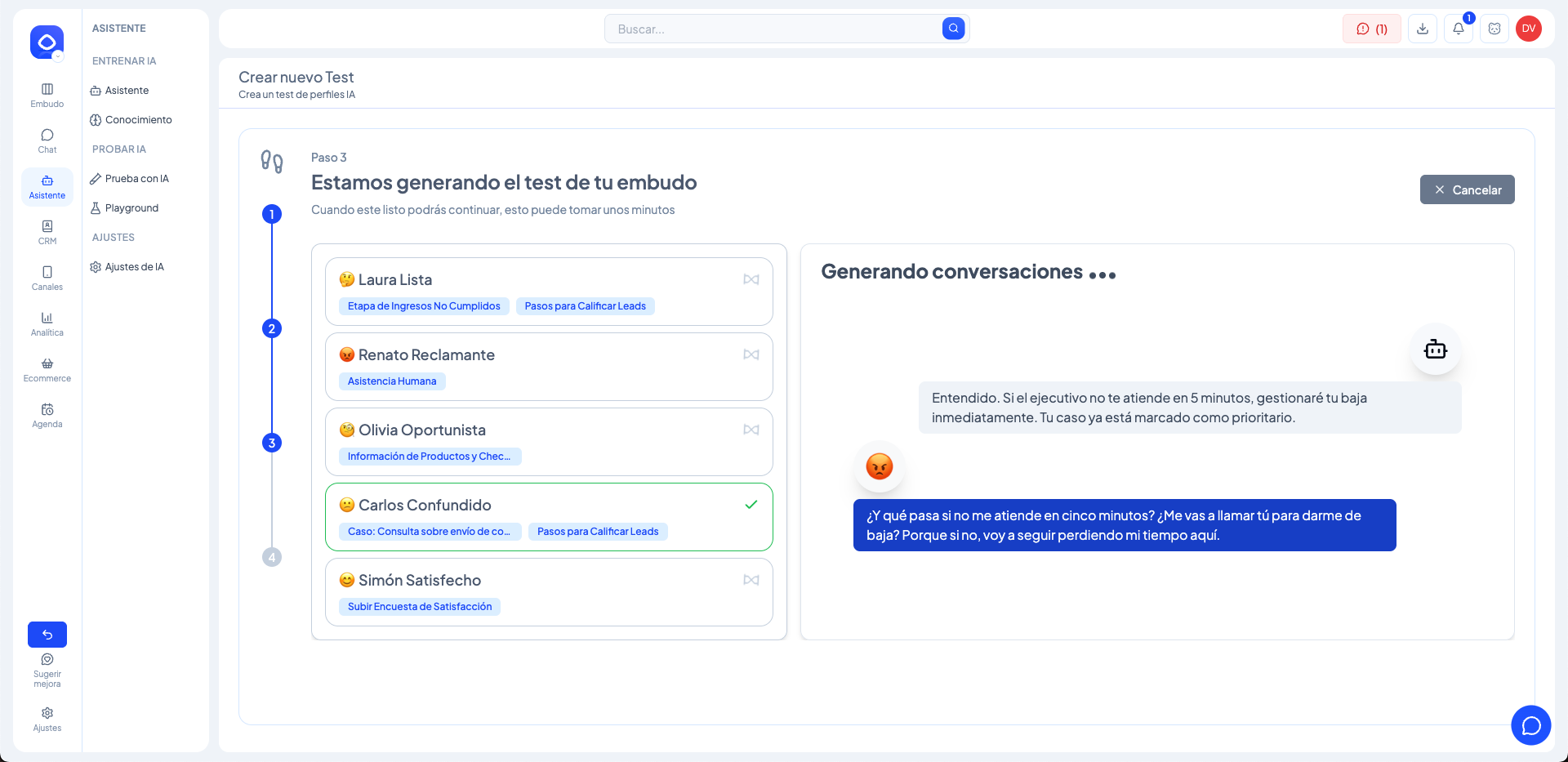1568x762 pixels.
Task: Expand the workspace logo switcher
Action: point(47,42)
